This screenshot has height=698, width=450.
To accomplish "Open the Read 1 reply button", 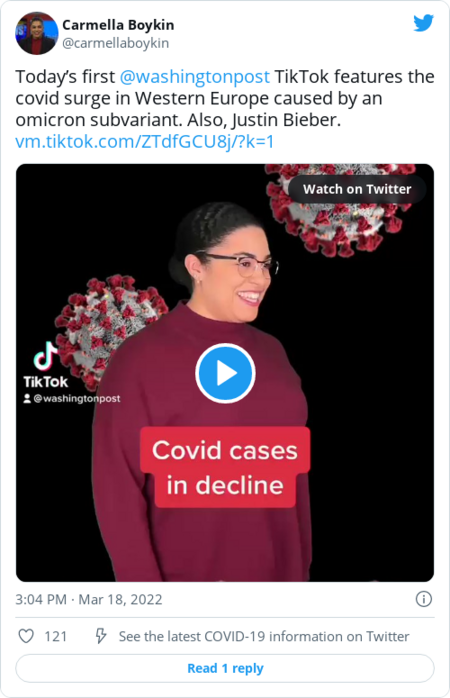I will [225, 668].
